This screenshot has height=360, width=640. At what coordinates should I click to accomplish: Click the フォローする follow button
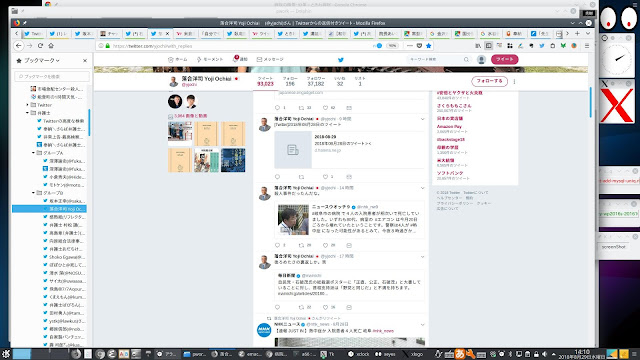tap(489, 81)
